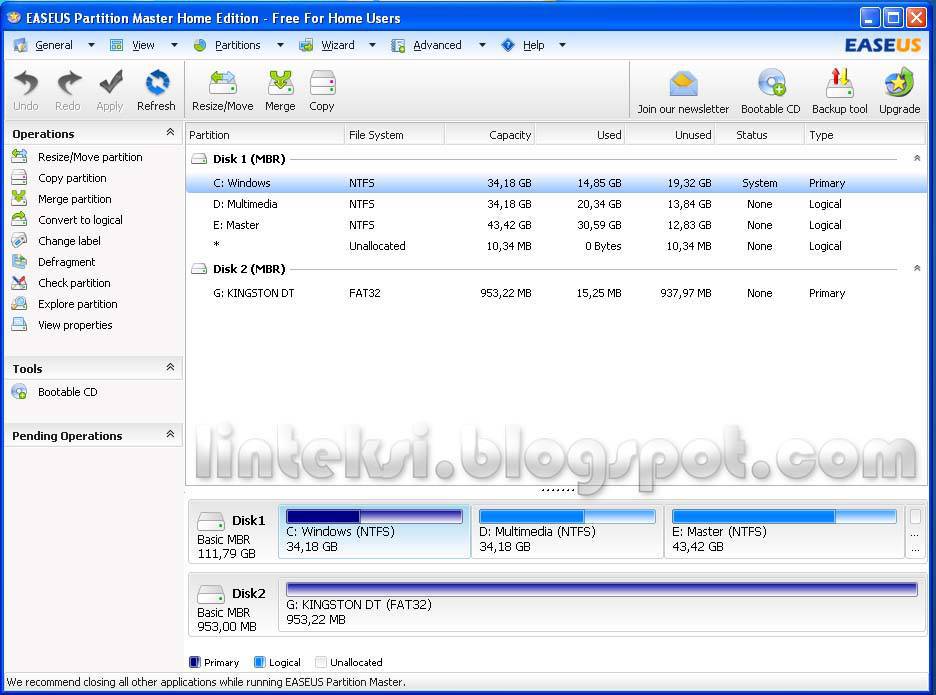Click the Copy toolbar icon
This screenshot has width=936, height=695.
[x=322, y=82]
